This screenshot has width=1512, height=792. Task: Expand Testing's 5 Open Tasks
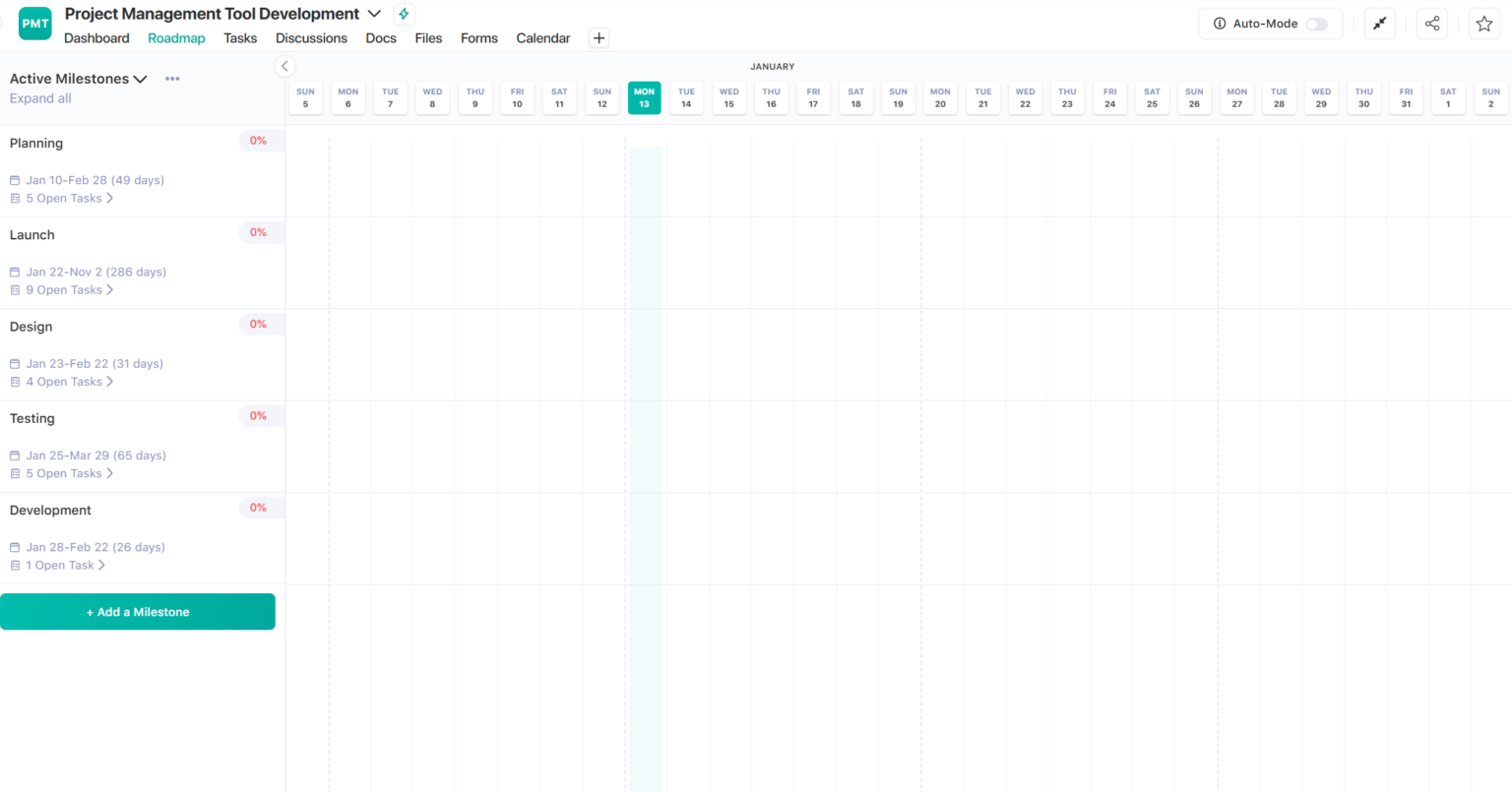point(69,473)
